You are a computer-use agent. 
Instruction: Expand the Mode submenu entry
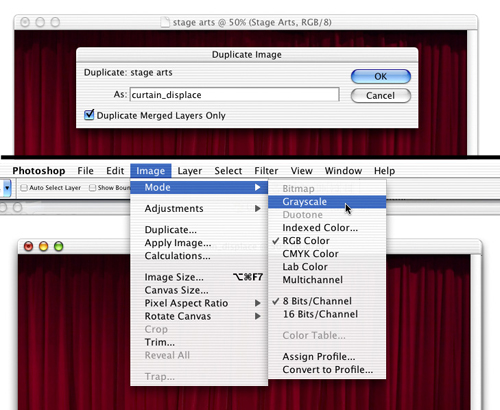click(x=199, y=187)
